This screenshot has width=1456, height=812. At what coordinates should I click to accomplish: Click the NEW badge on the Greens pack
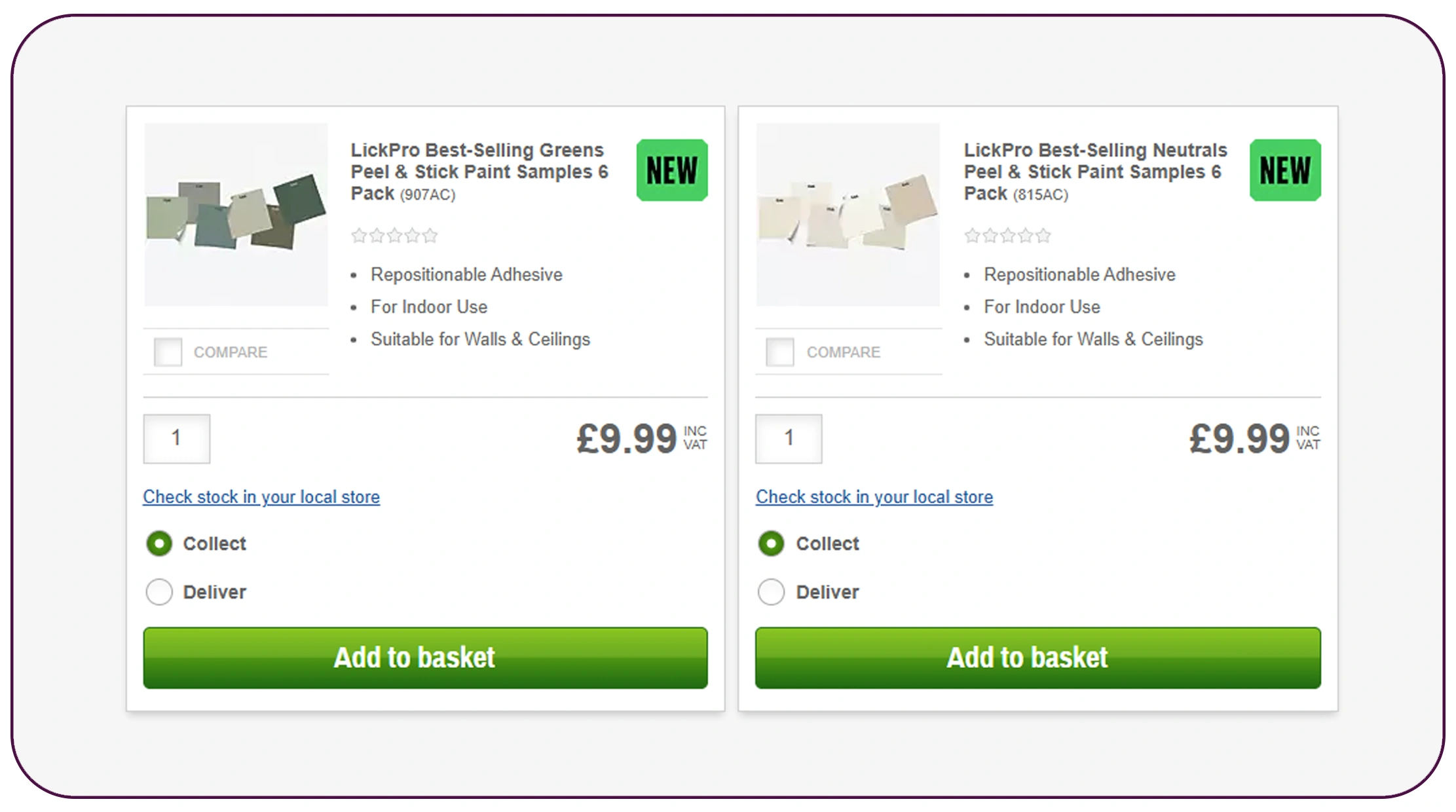[x=671, y=170]
